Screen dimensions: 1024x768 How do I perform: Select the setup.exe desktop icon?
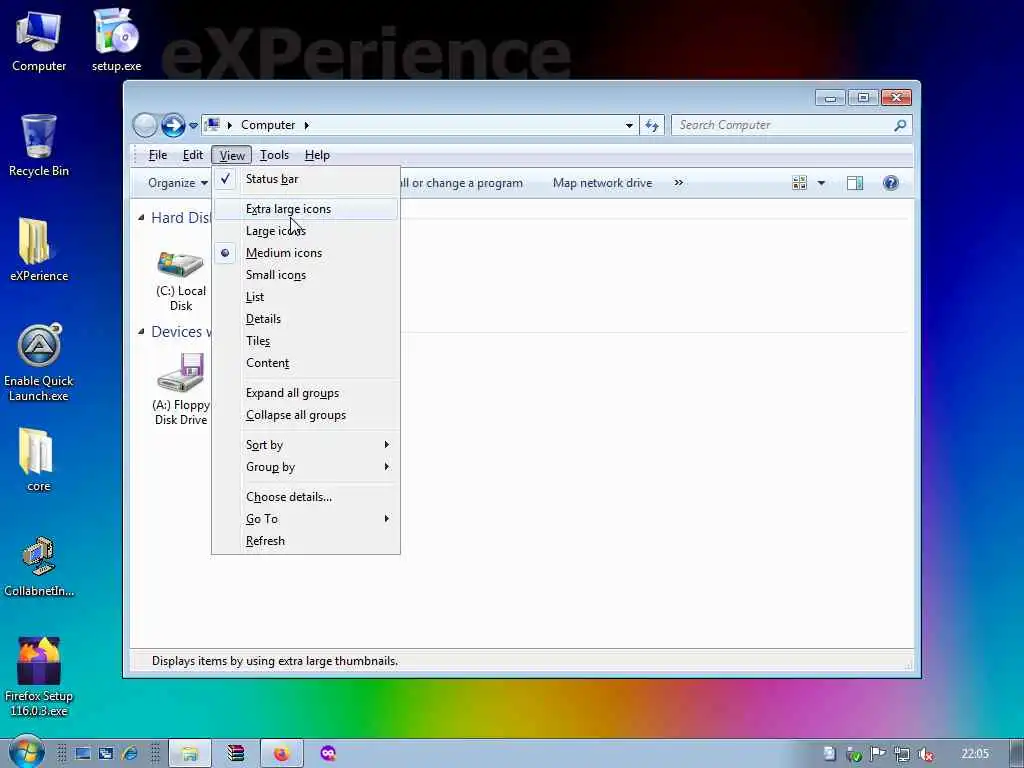pos(116,40)
